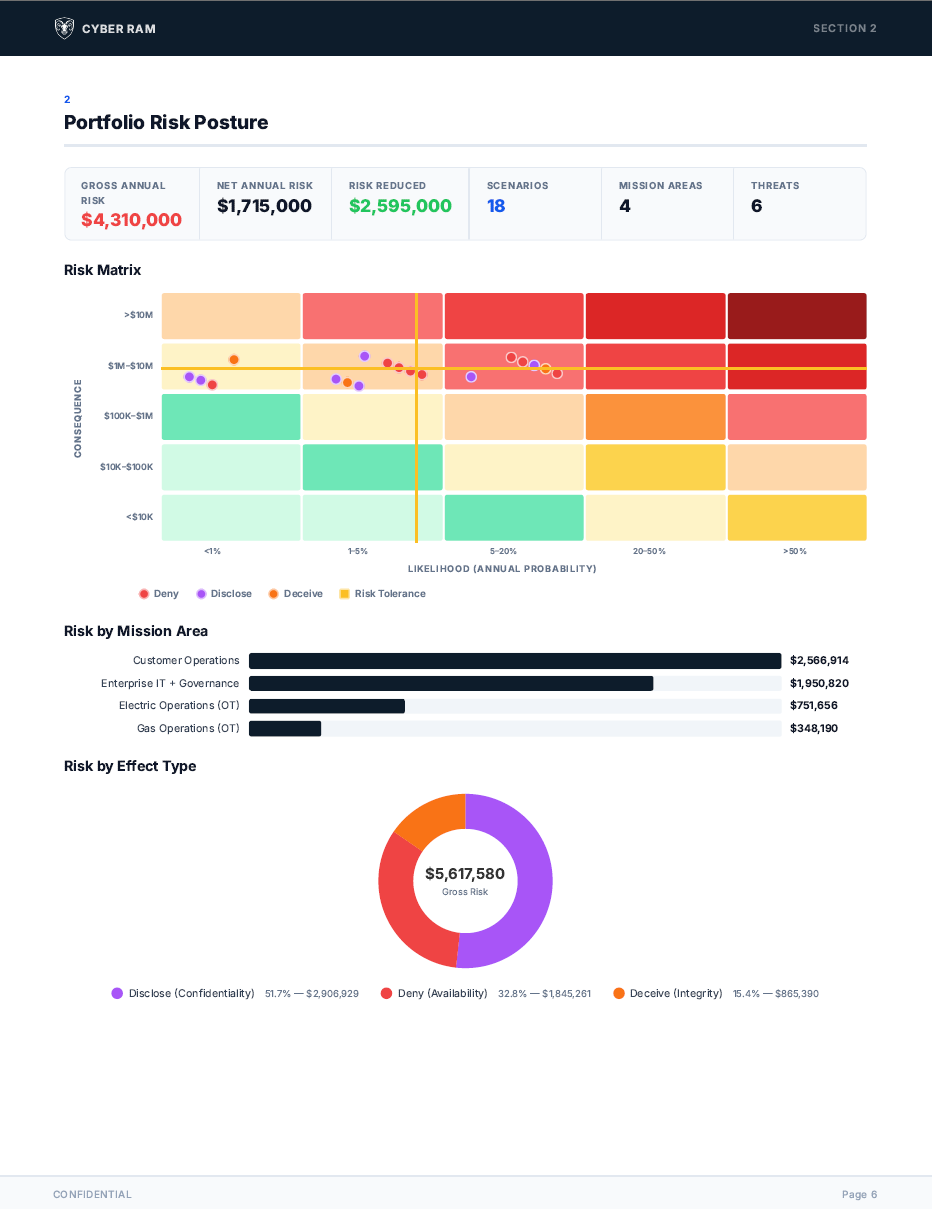The width and height of the screenshot is (932, 1209).
Task: Click the Disclose (Confidentiality) legend marker
Action: click(116, 993)
